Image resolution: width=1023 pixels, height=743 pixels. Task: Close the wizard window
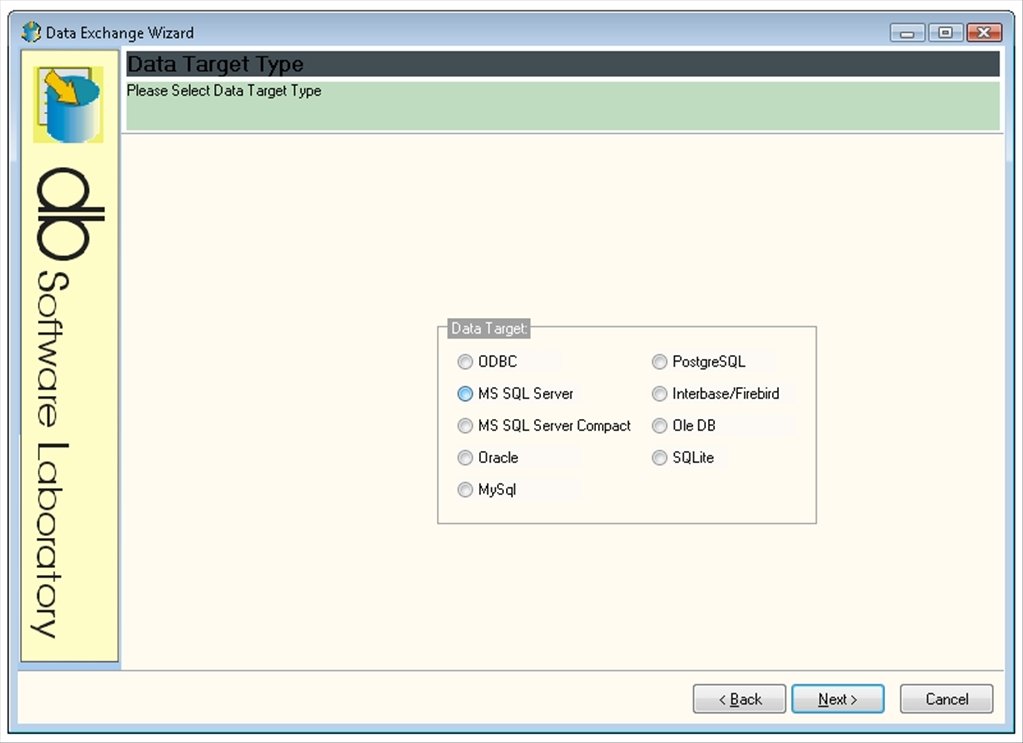984,32
